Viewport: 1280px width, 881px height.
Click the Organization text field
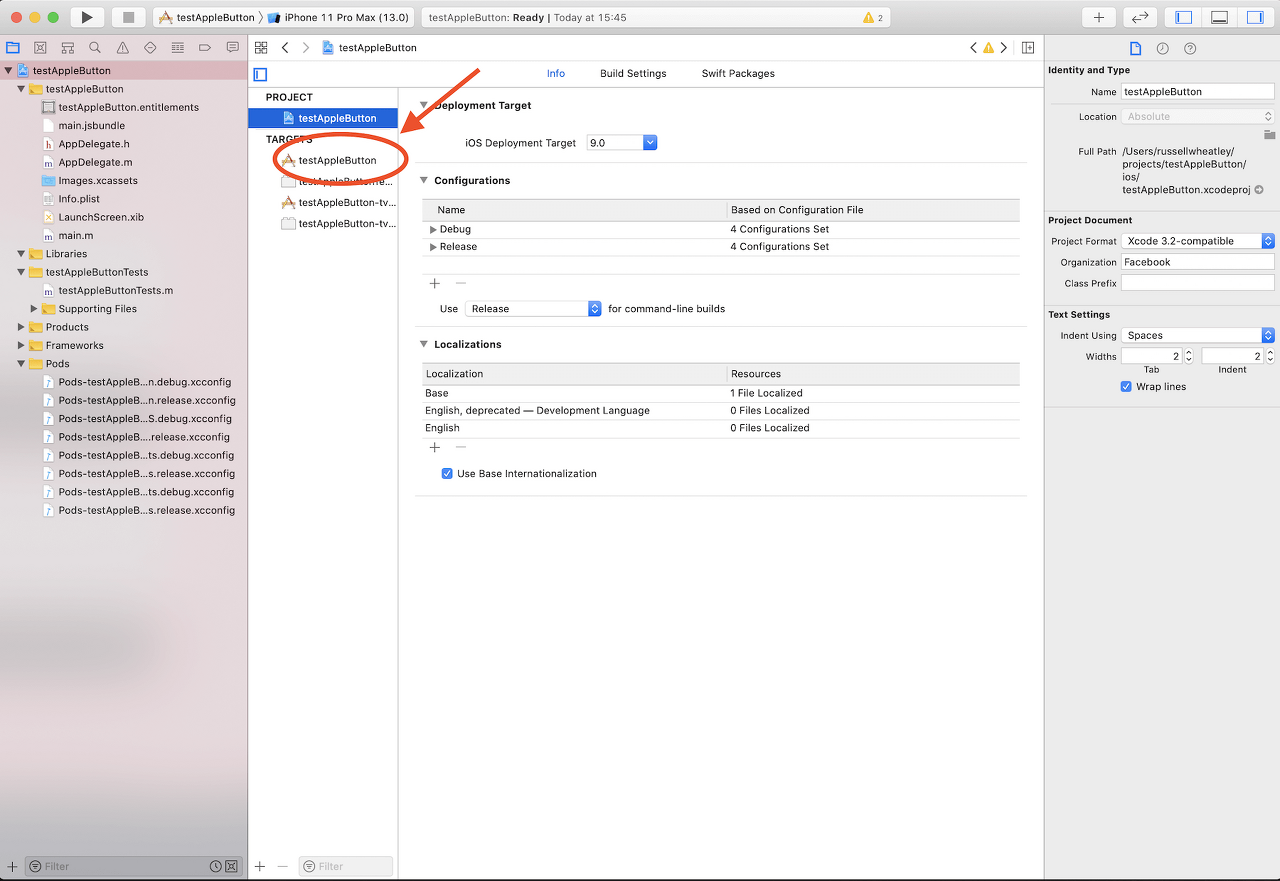(x=1197, y=262)
